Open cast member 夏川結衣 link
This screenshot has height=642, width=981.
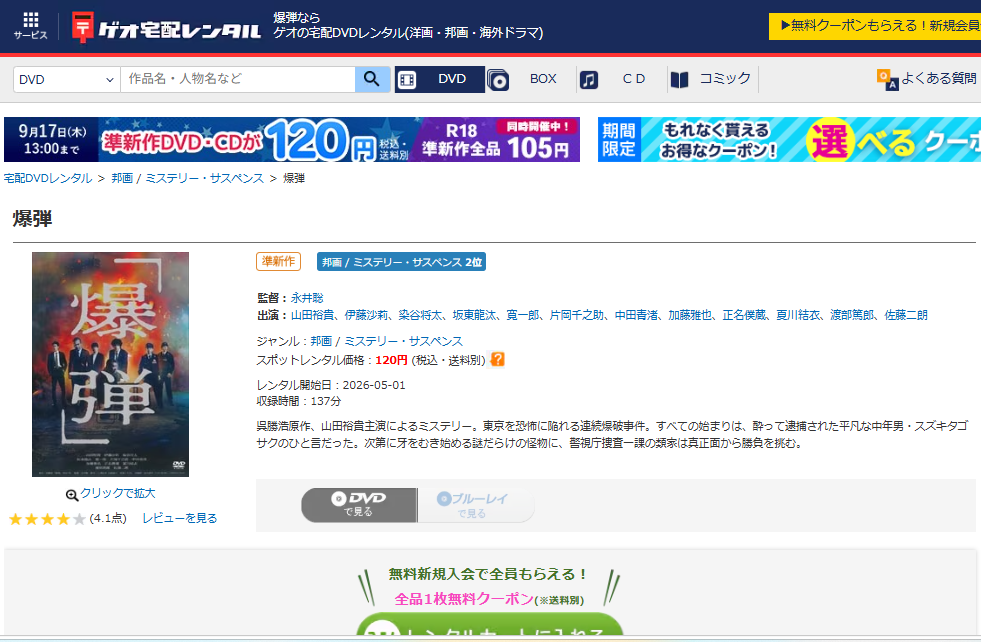click(798, 315)
